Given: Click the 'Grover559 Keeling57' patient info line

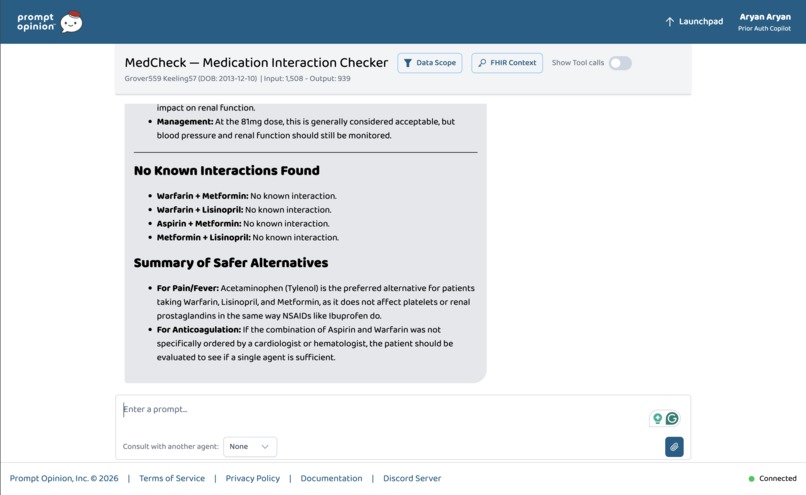Looking at the screenshot, I should click(x=237, y=79).
